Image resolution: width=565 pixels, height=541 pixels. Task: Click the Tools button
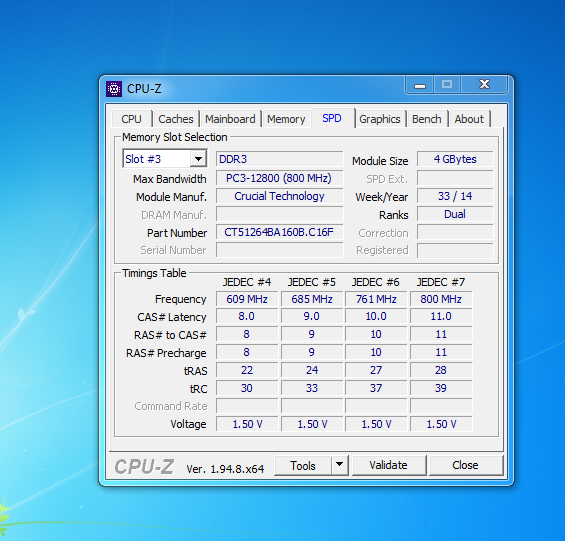point(303,465)
